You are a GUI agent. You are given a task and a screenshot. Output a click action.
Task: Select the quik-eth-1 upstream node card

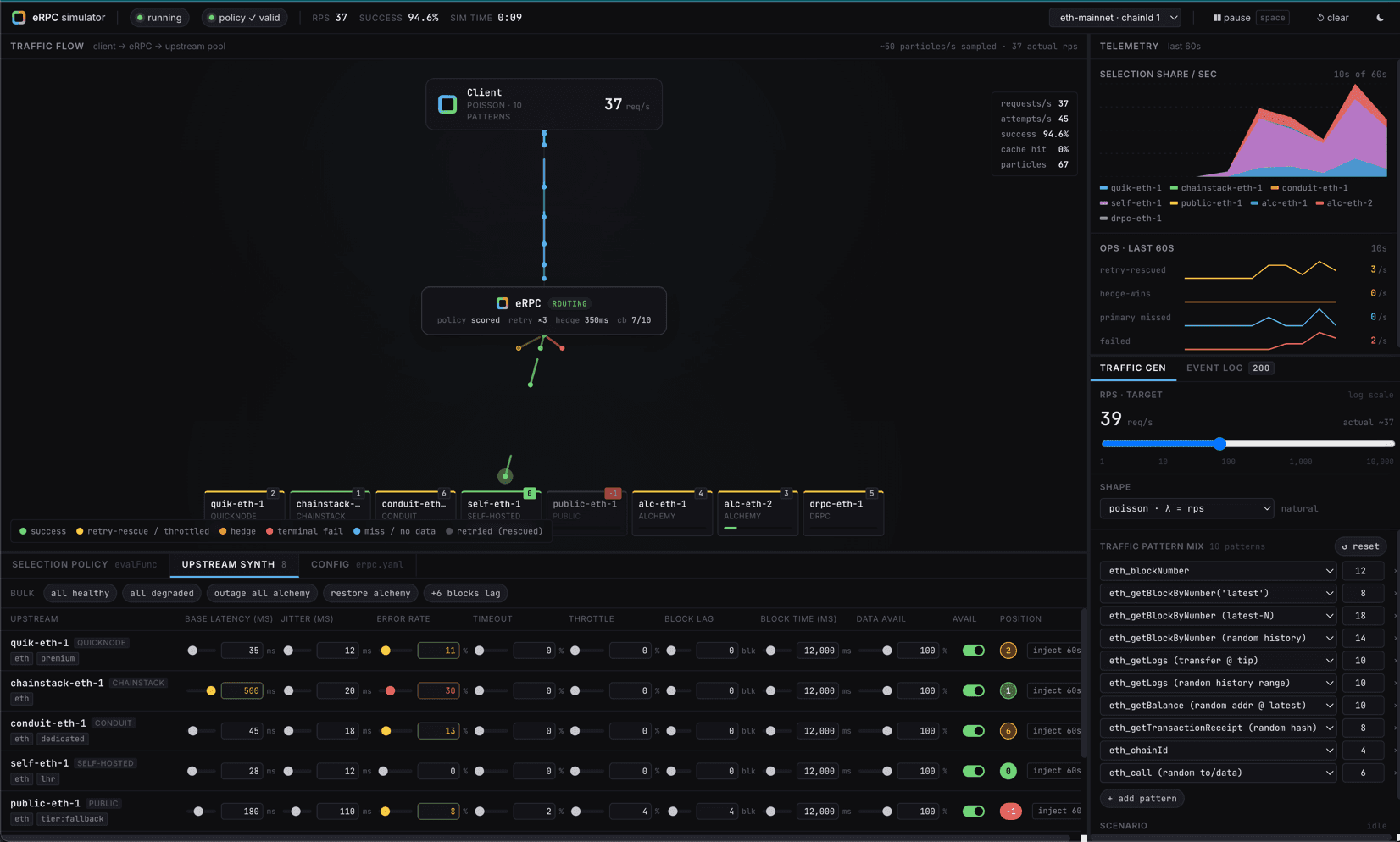pos(244,512)
